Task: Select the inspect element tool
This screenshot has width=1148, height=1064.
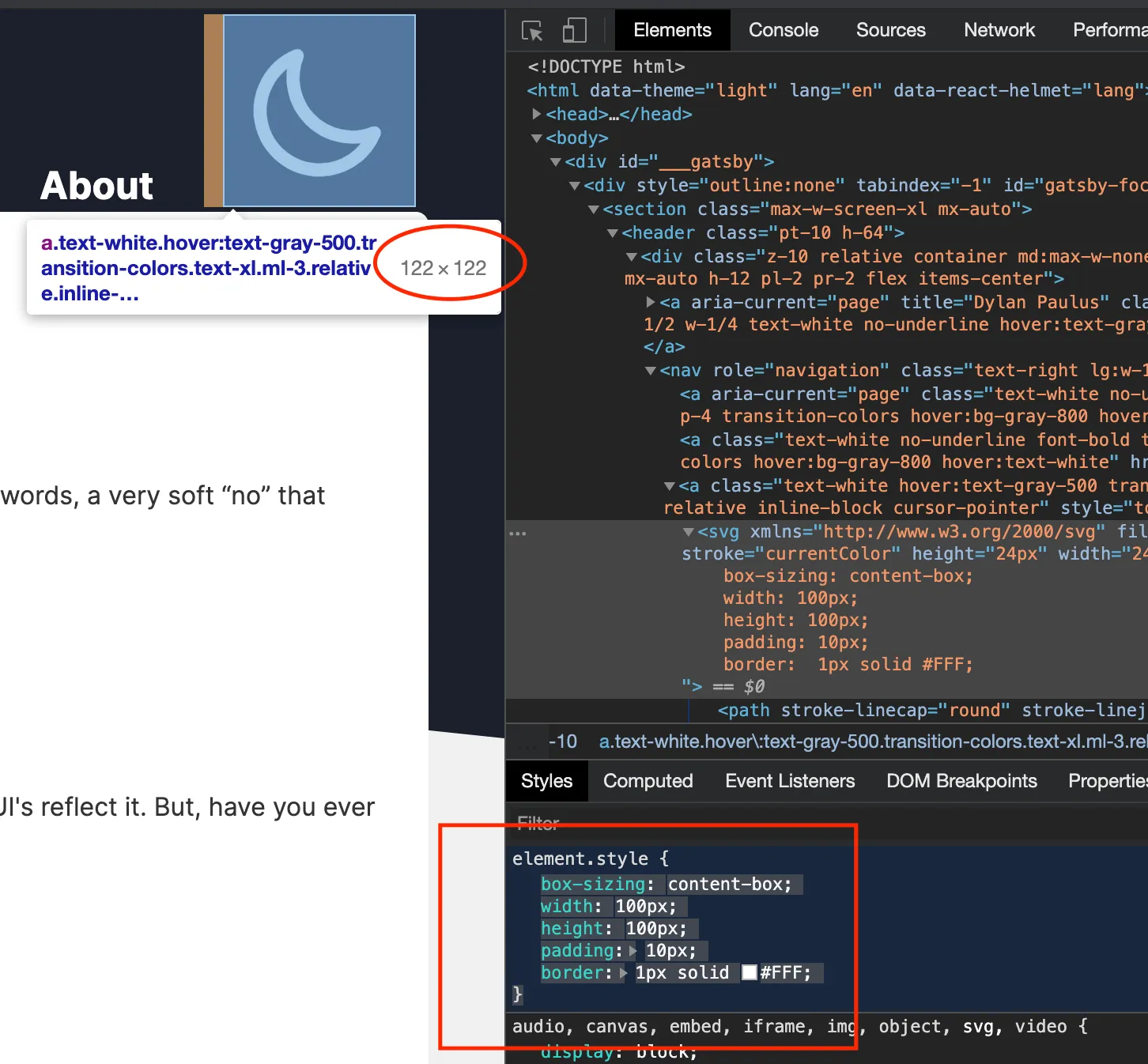Action: [531, 30]
